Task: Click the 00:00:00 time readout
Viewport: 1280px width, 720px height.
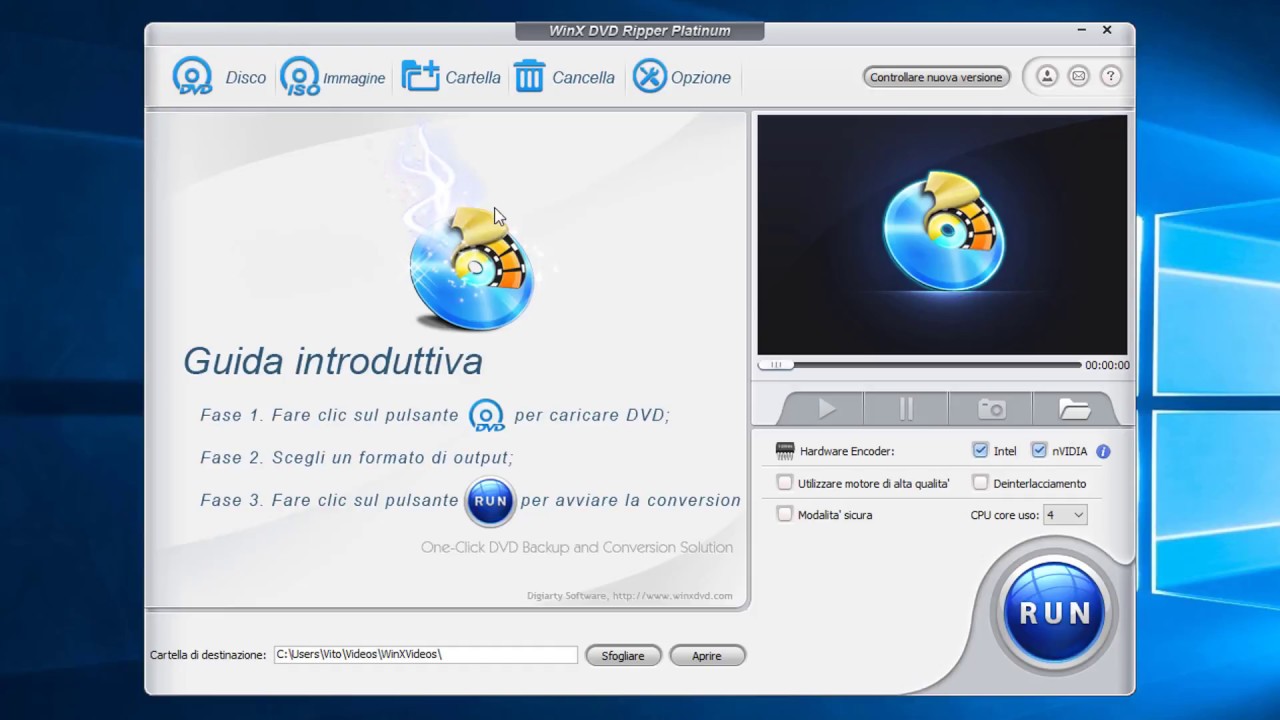Action: (1107, 366)
